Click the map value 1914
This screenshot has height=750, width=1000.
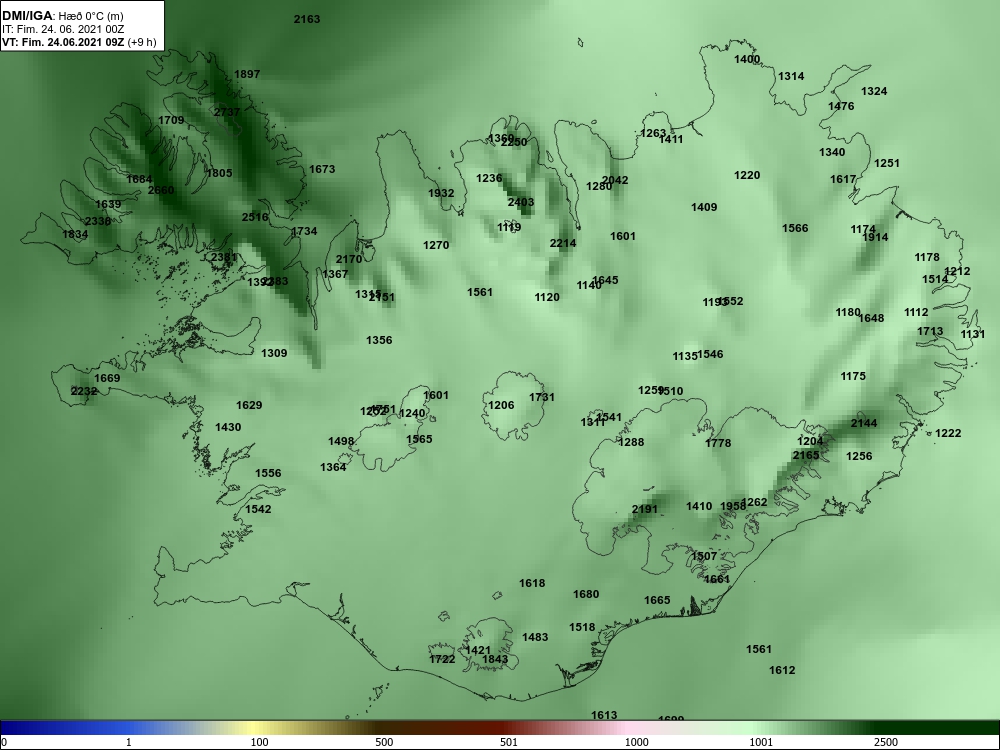(876, 237)
